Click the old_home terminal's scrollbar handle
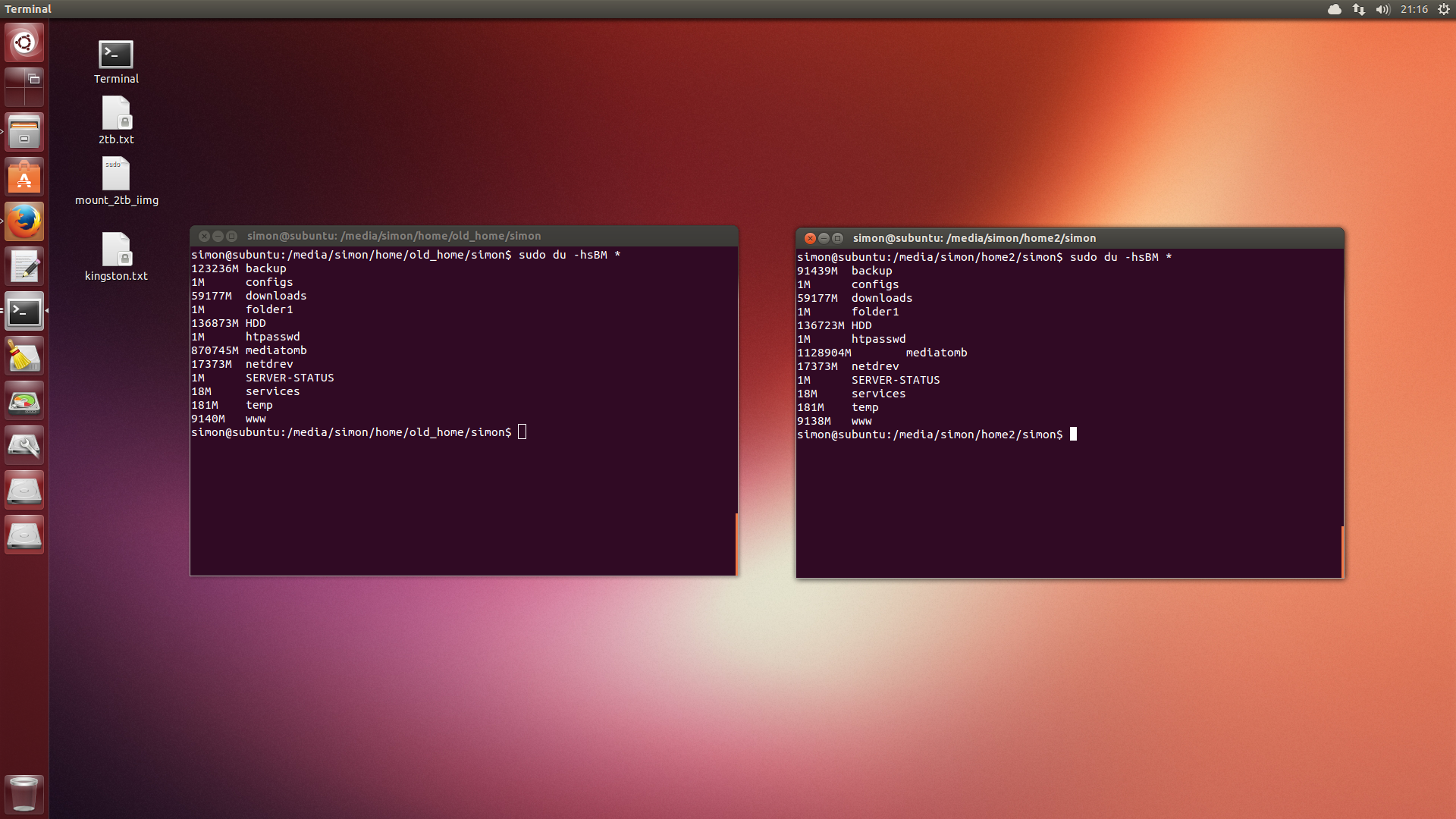Screen dimensions: 1456x819 click(736, 544)
